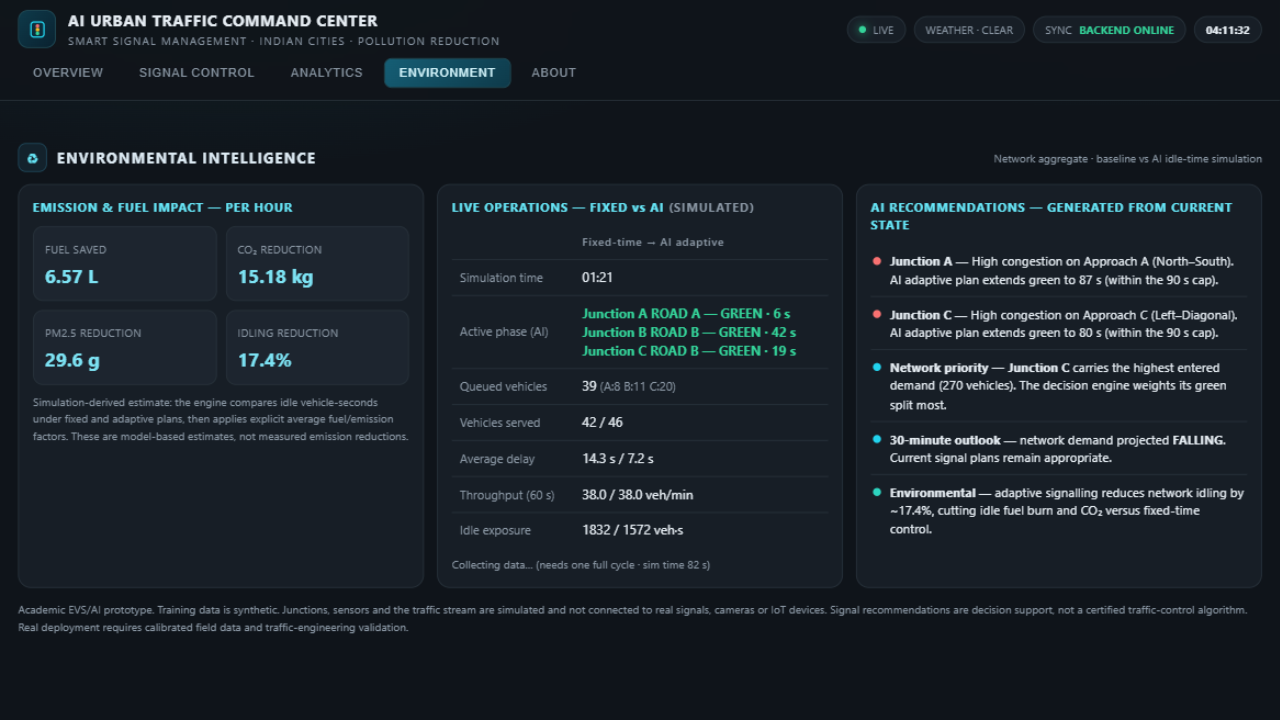This screenshot has width=1280, height=720.
Task: Click the red bullet beside Junction C congestion recommendation
Action: [x=877, y=314]
